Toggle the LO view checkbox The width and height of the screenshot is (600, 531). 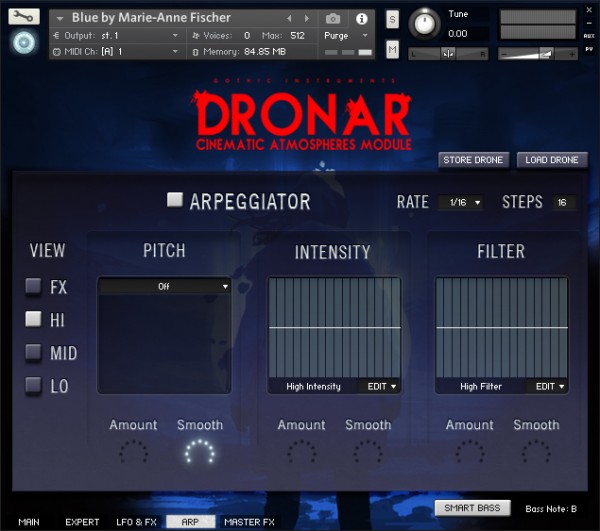pyautogui.click(x=33, y=385)
